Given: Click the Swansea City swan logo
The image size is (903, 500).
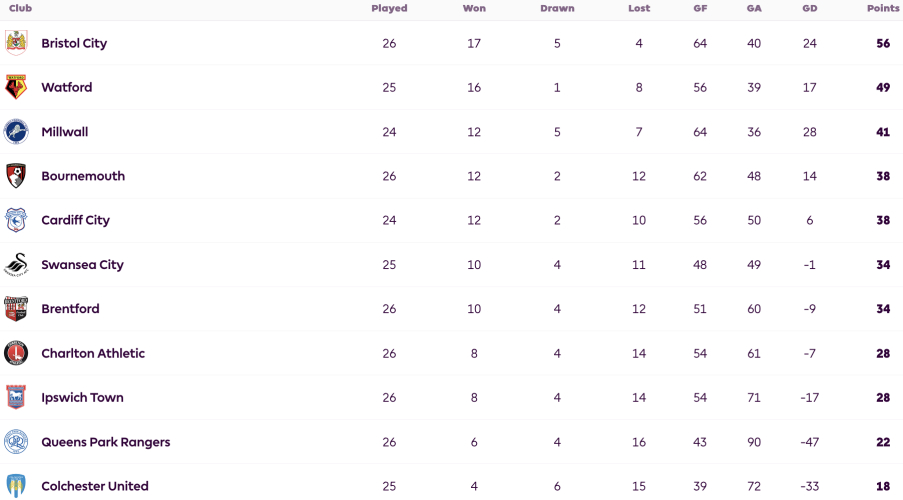Looking at the screenshot, I should pos(16,264).
